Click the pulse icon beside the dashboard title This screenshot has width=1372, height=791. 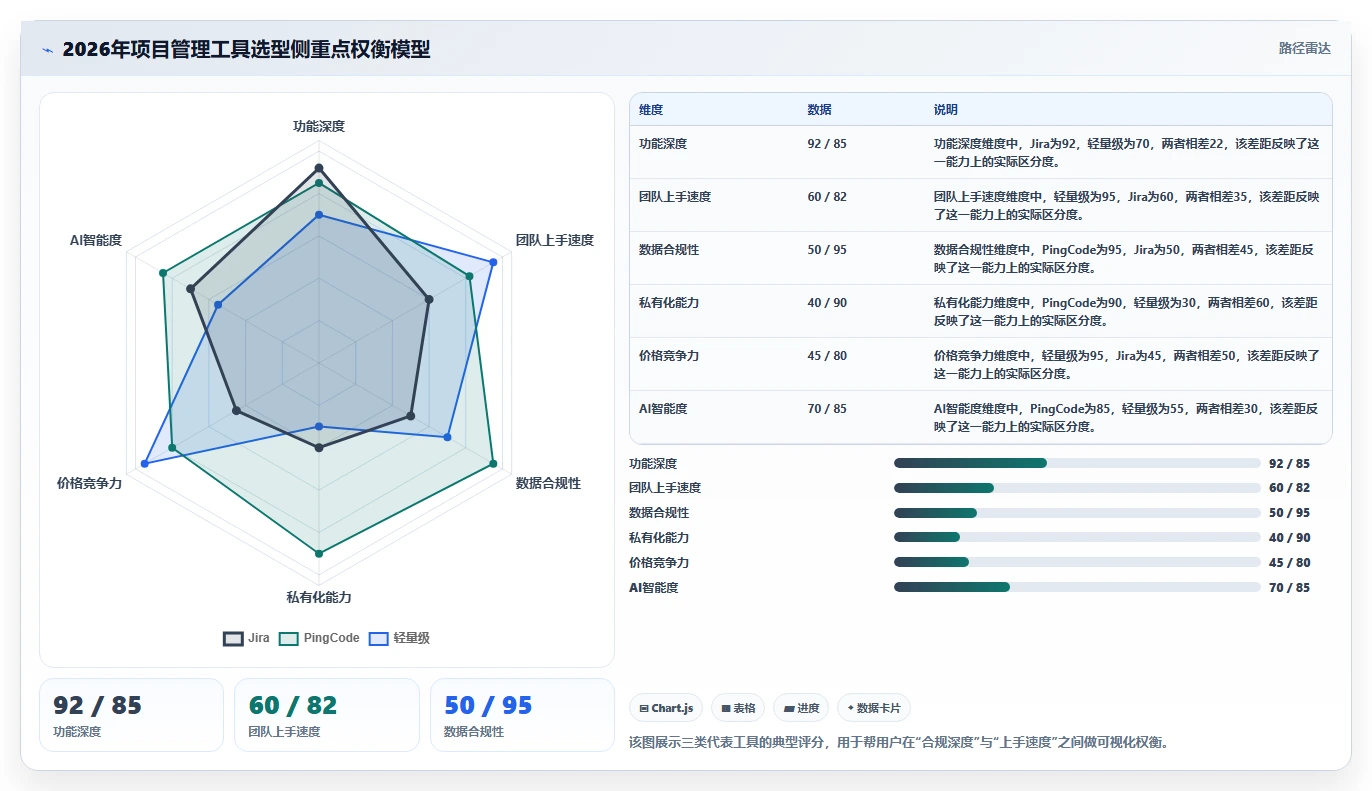[47, 50]
